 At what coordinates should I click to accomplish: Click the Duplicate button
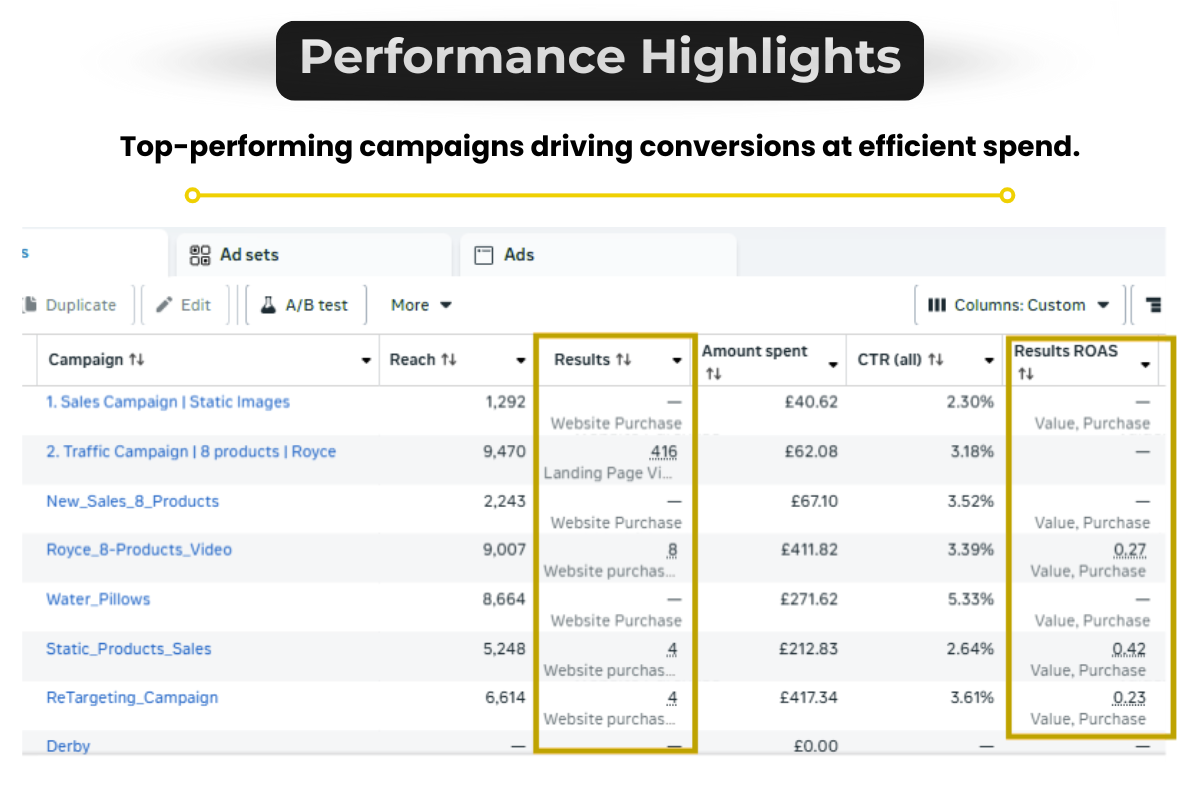[70, 305]
